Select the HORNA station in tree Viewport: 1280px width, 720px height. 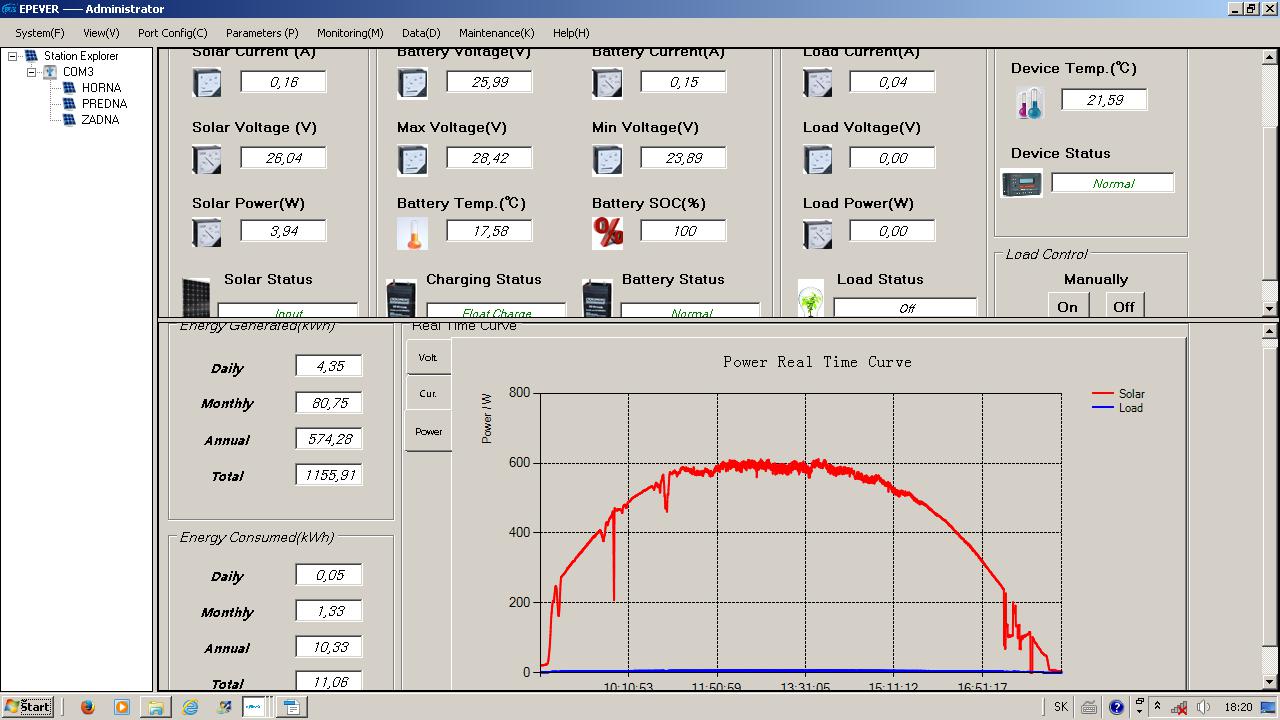pos(100,88)
